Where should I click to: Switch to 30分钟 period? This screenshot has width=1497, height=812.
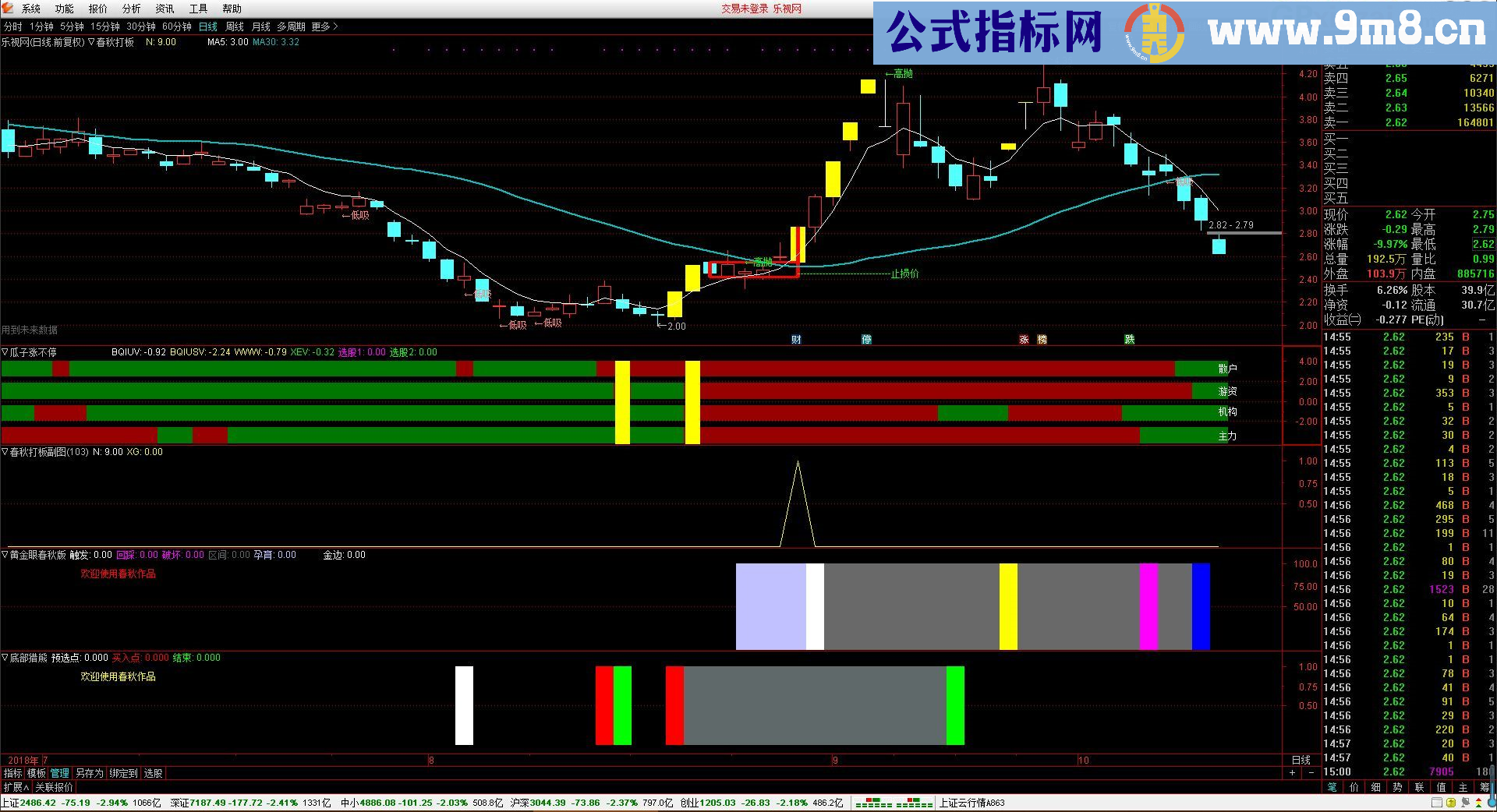[x=141, y=26]
